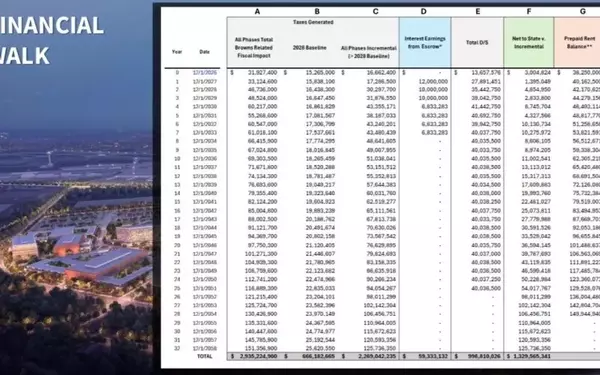The image size is (600, 375).
Task: Click year 32 baseline value 25,620,550
Action: coord(320,348)
